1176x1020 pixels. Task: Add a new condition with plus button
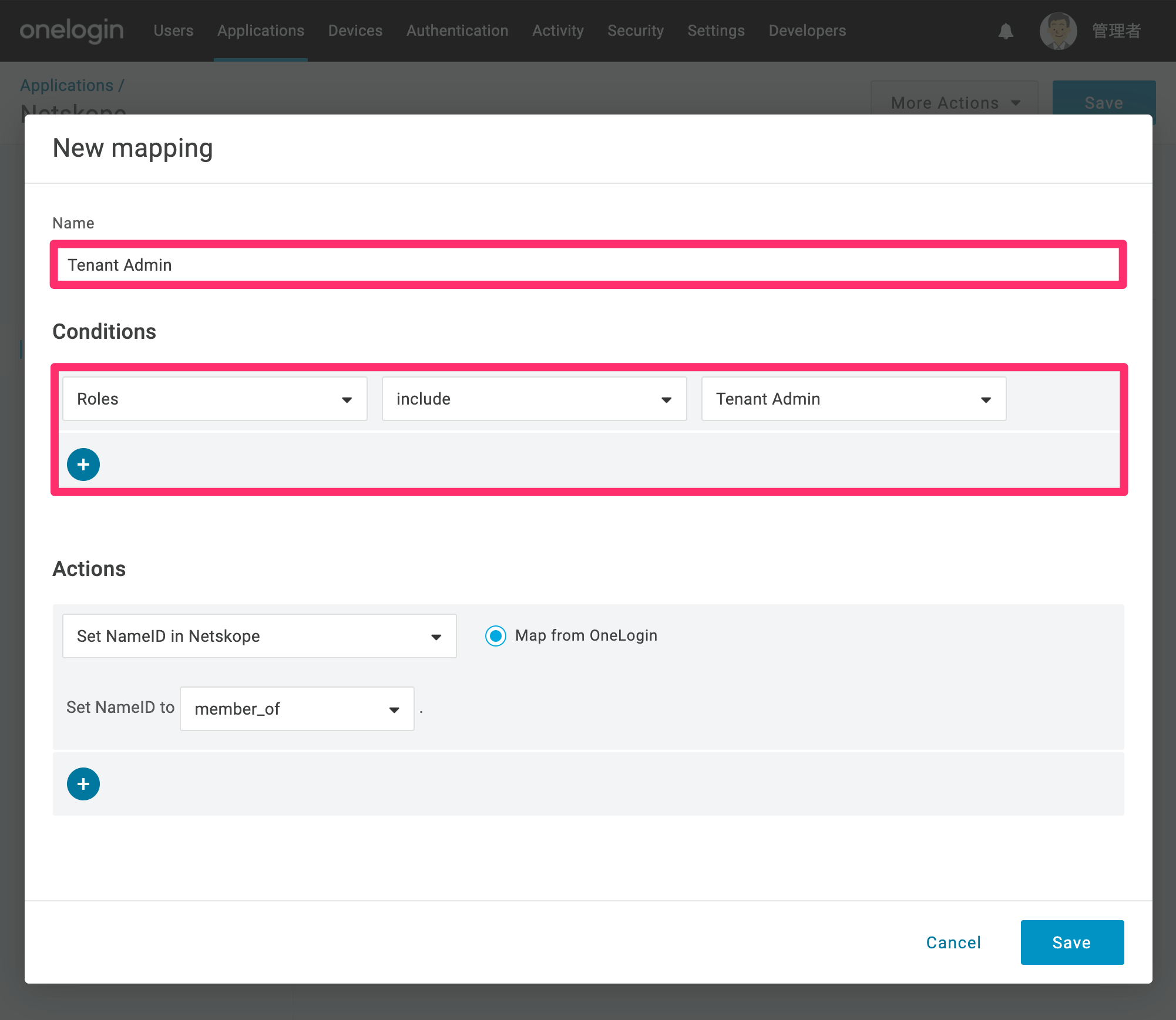point(83,464)
